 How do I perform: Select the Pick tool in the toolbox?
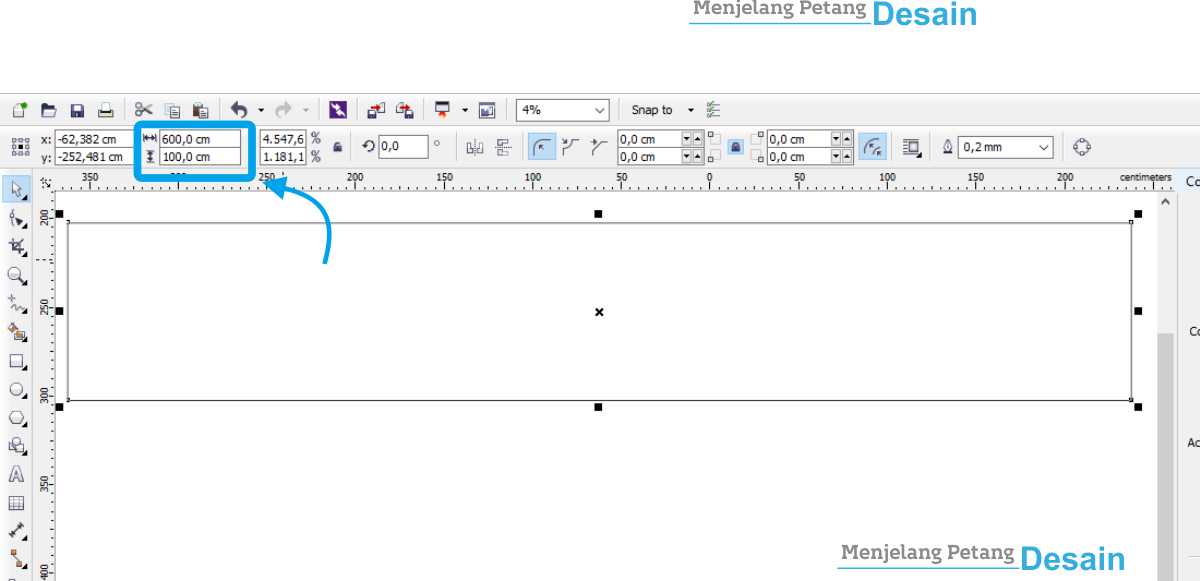16,190
